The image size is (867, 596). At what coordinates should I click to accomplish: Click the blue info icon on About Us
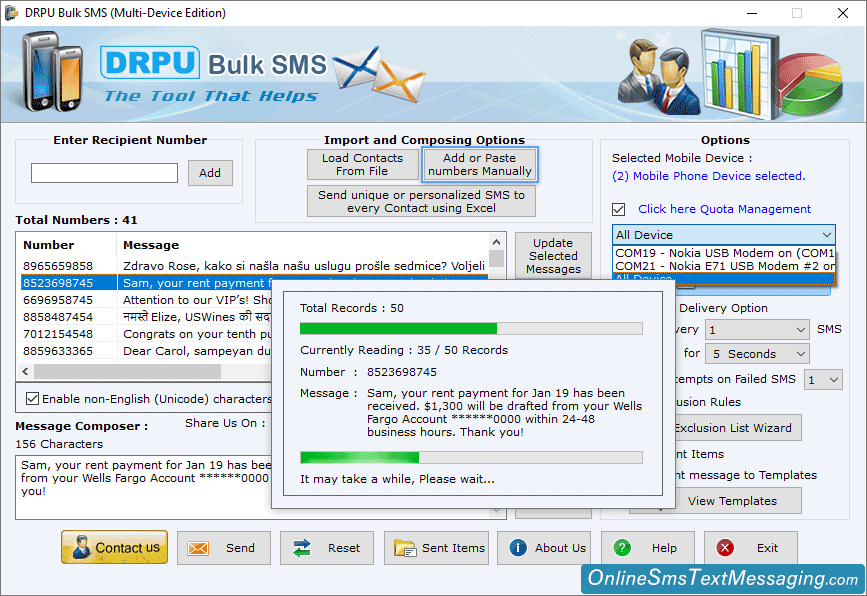(x=518, y=547)
